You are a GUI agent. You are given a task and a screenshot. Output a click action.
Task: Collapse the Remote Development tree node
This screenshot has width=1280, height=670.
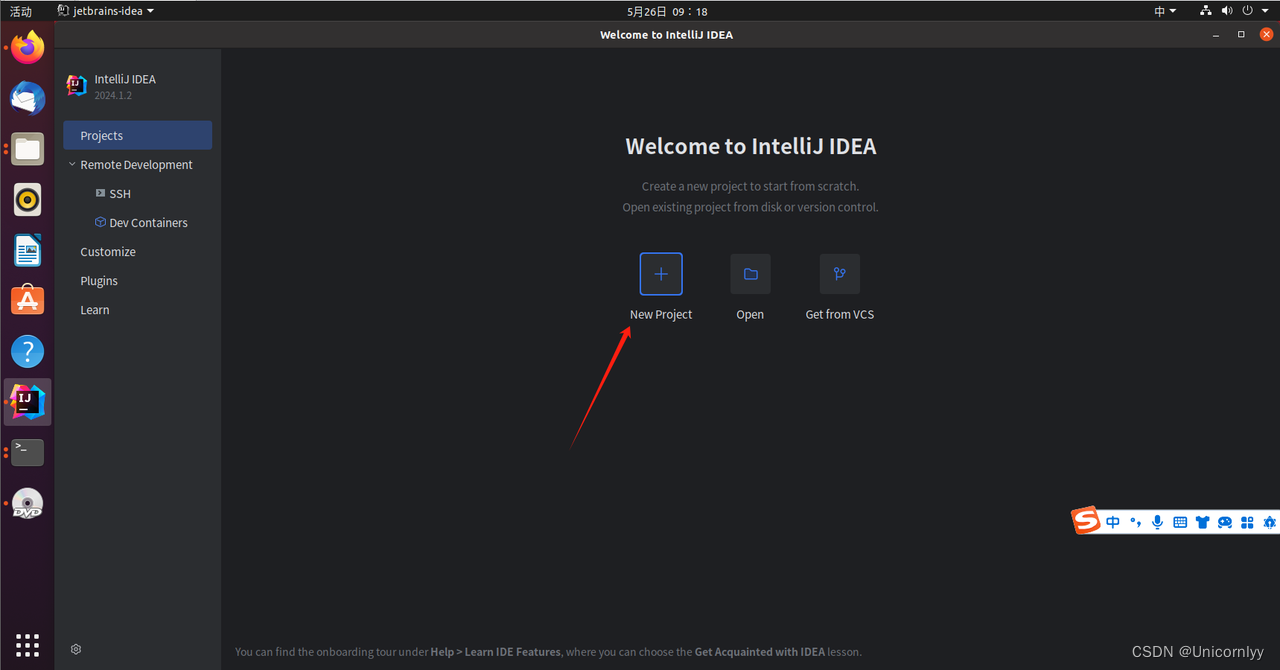tap(72, 164)
